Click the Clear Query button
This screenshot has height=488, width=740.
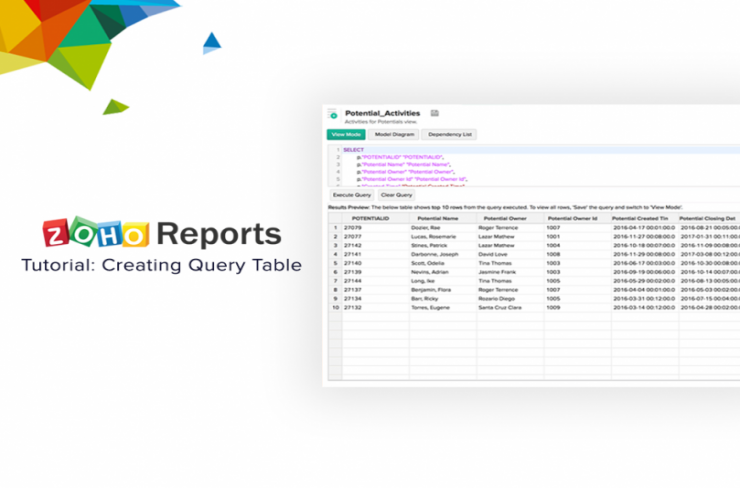pyautogui.click(x=396, y=195)
